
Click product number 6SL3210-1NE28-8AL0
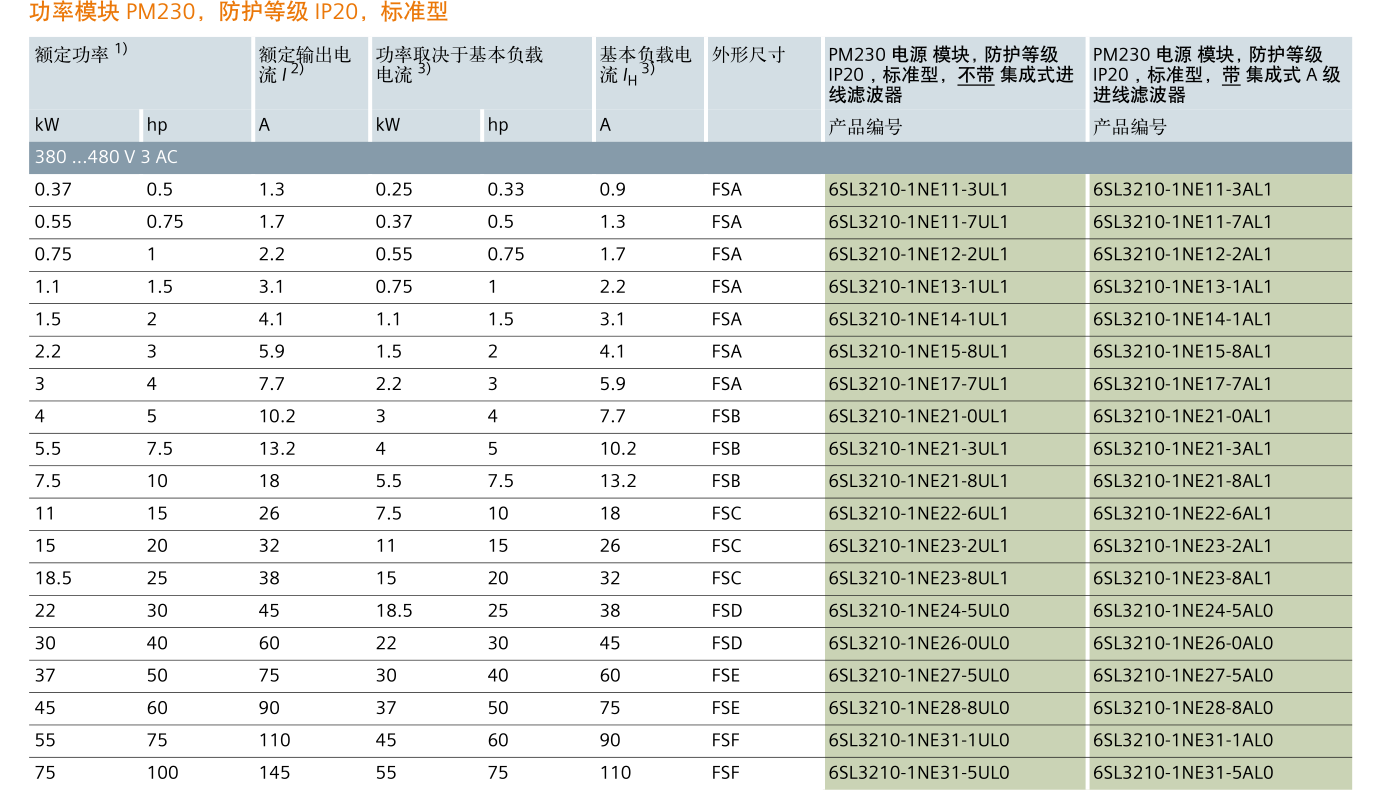click(1183, 708)
